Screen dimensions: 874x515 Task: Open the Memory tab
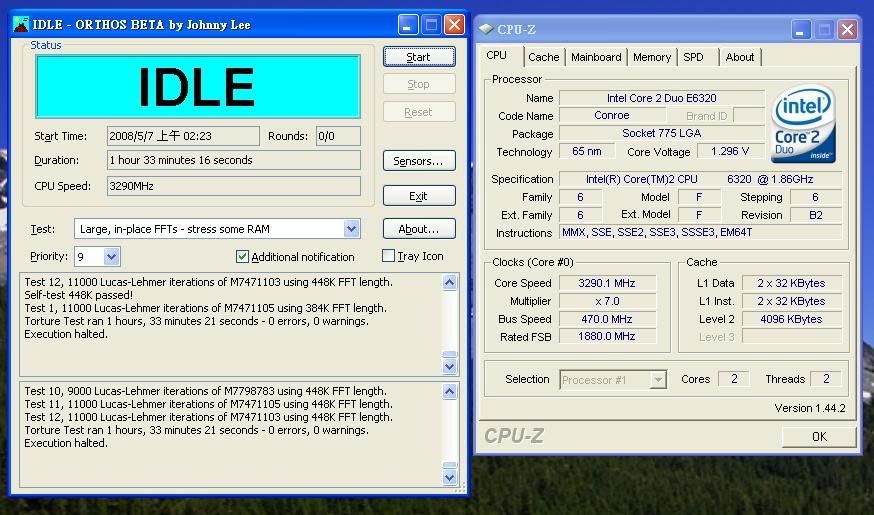coord(652,57)
